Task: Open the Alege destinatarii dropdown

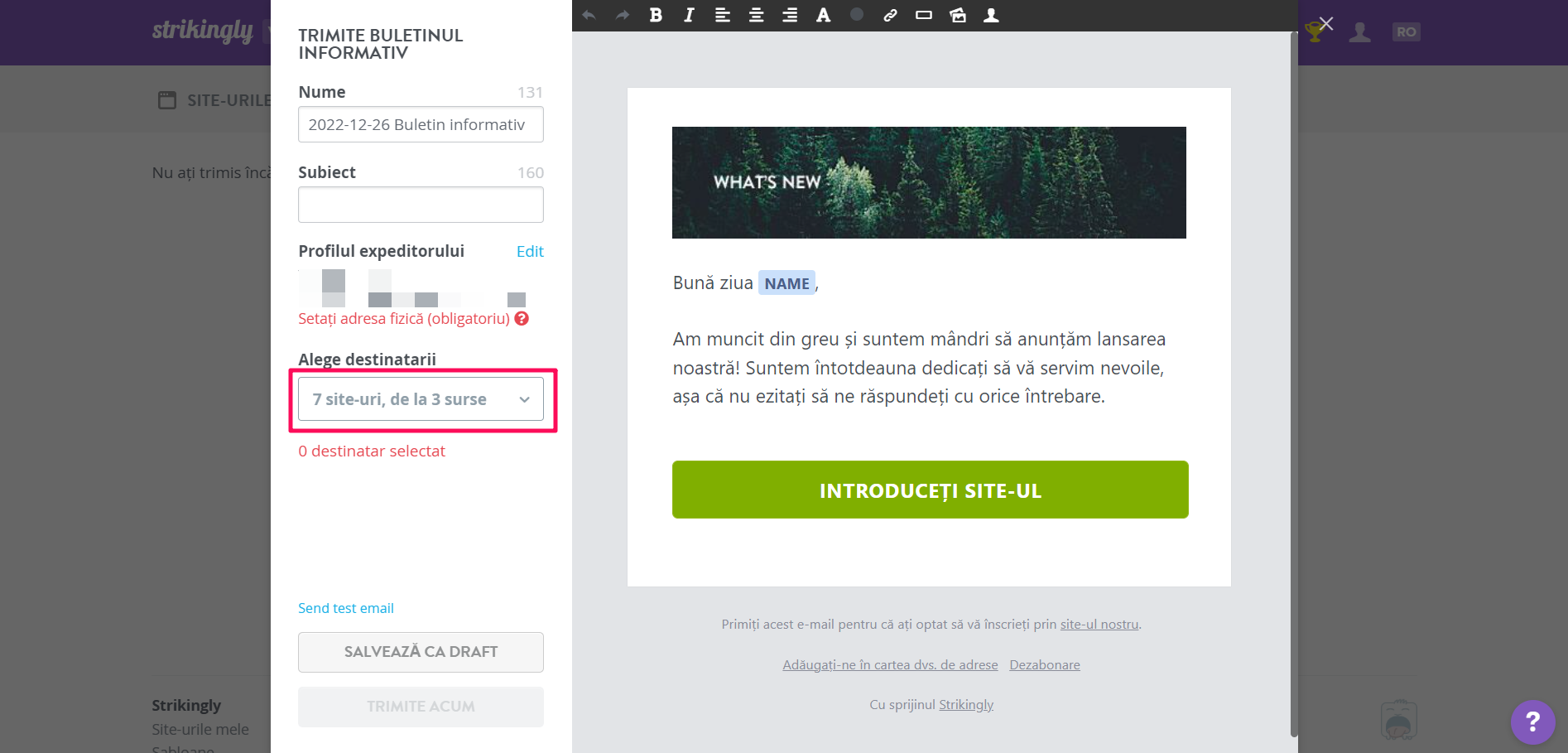Action: 421,399
